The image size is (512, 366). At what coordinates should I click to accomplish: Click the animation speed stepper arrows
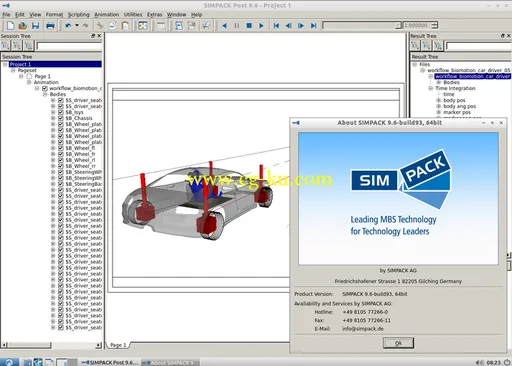click(x=434, y=25)
